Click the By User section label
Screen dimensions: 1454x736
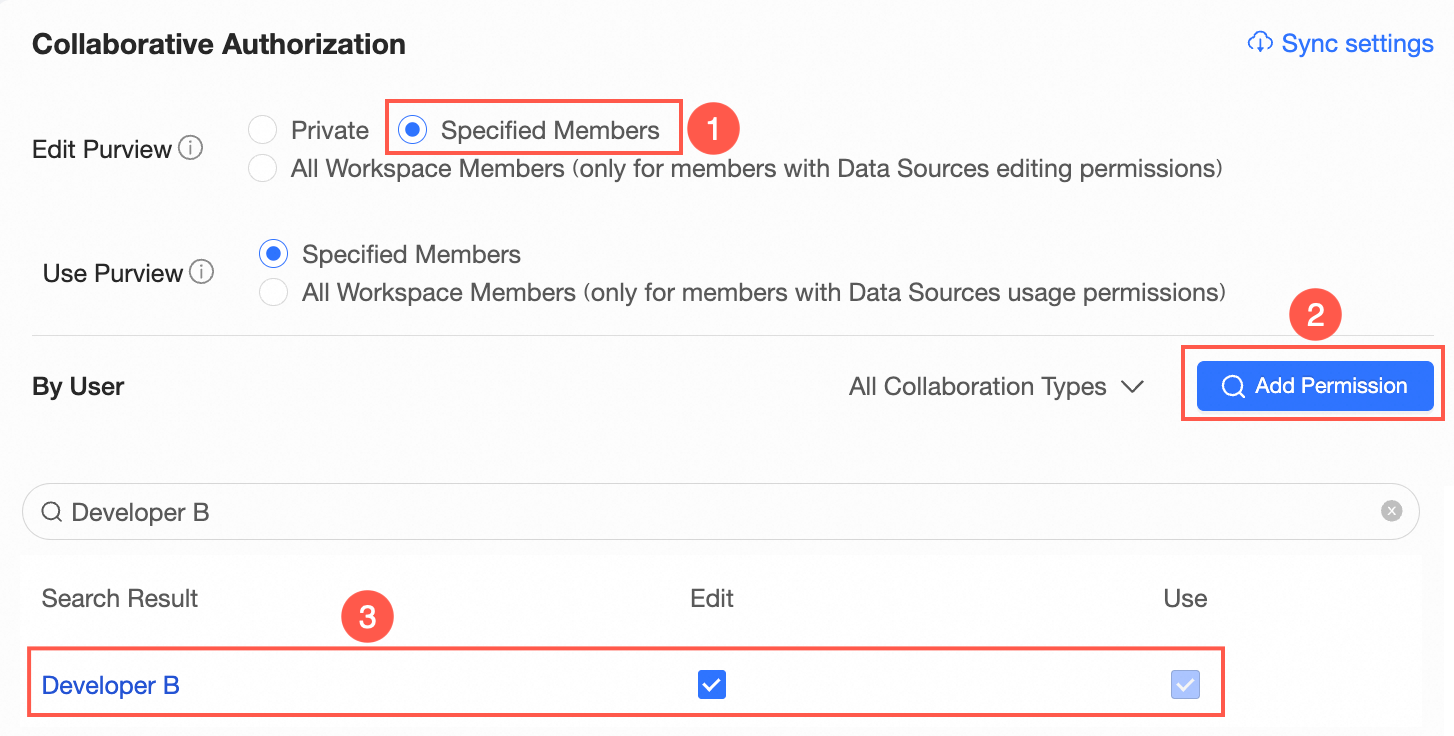click(x=78, y=387)
